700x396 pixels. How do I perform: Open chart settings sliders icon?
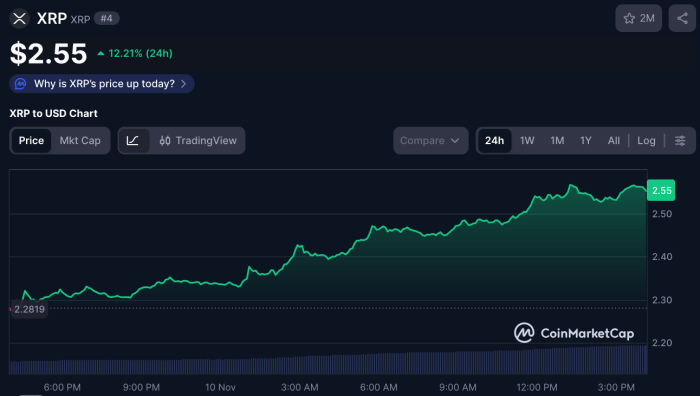click(680, 141)
